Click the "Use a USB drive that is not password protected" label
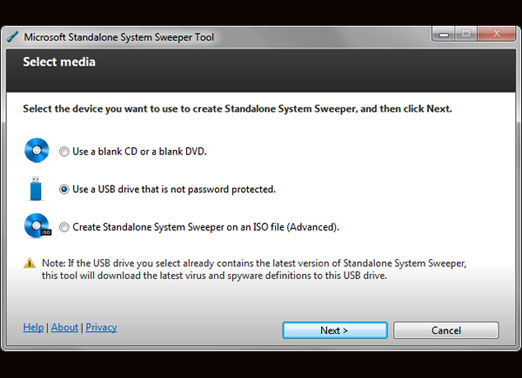This screenshot has height=378, width=522. [174, 189]
